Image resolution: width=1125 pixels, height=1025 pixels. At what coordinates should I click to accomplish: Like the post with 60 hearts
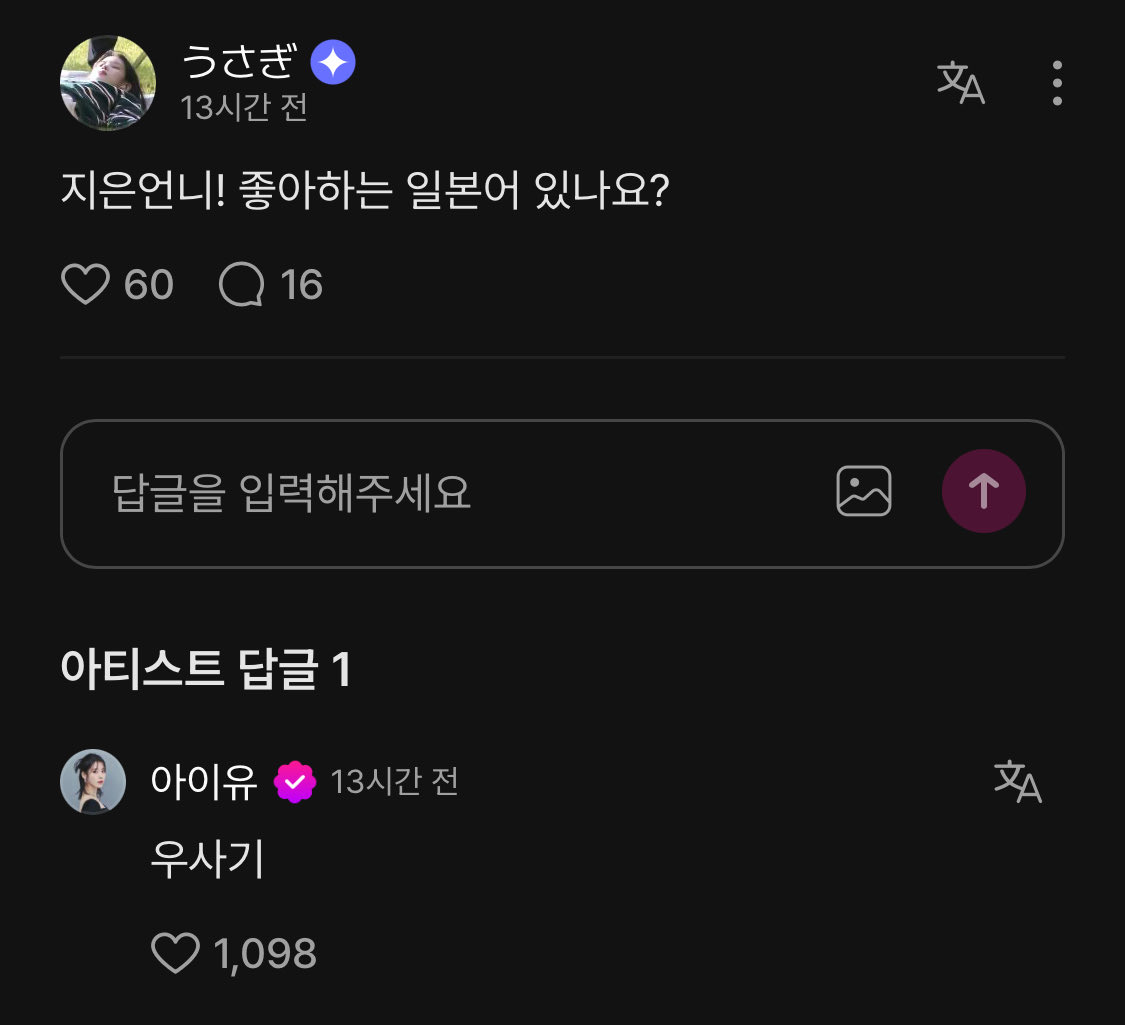[x=86, y=285]
